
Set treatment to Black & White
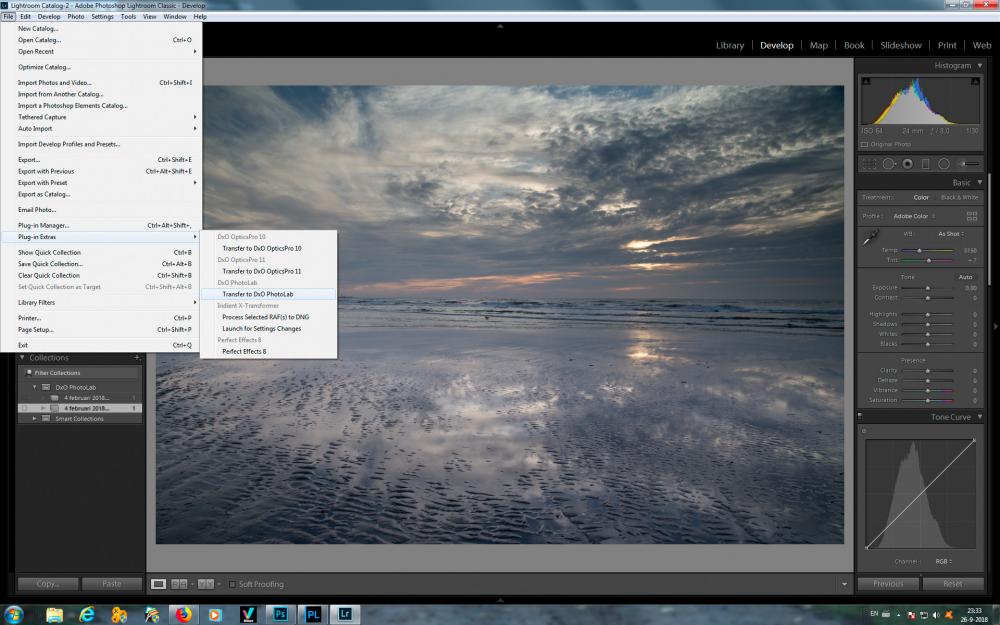point(959,198)
